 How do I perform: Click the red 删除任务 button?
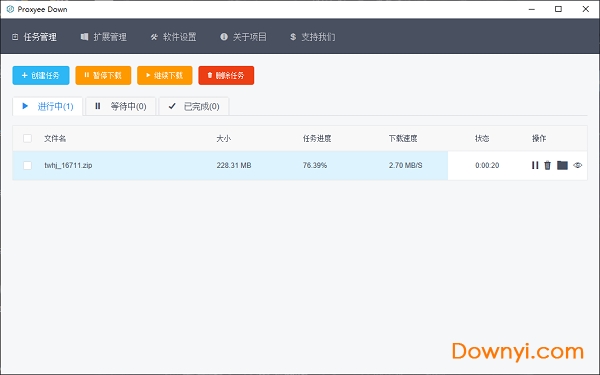226,75
